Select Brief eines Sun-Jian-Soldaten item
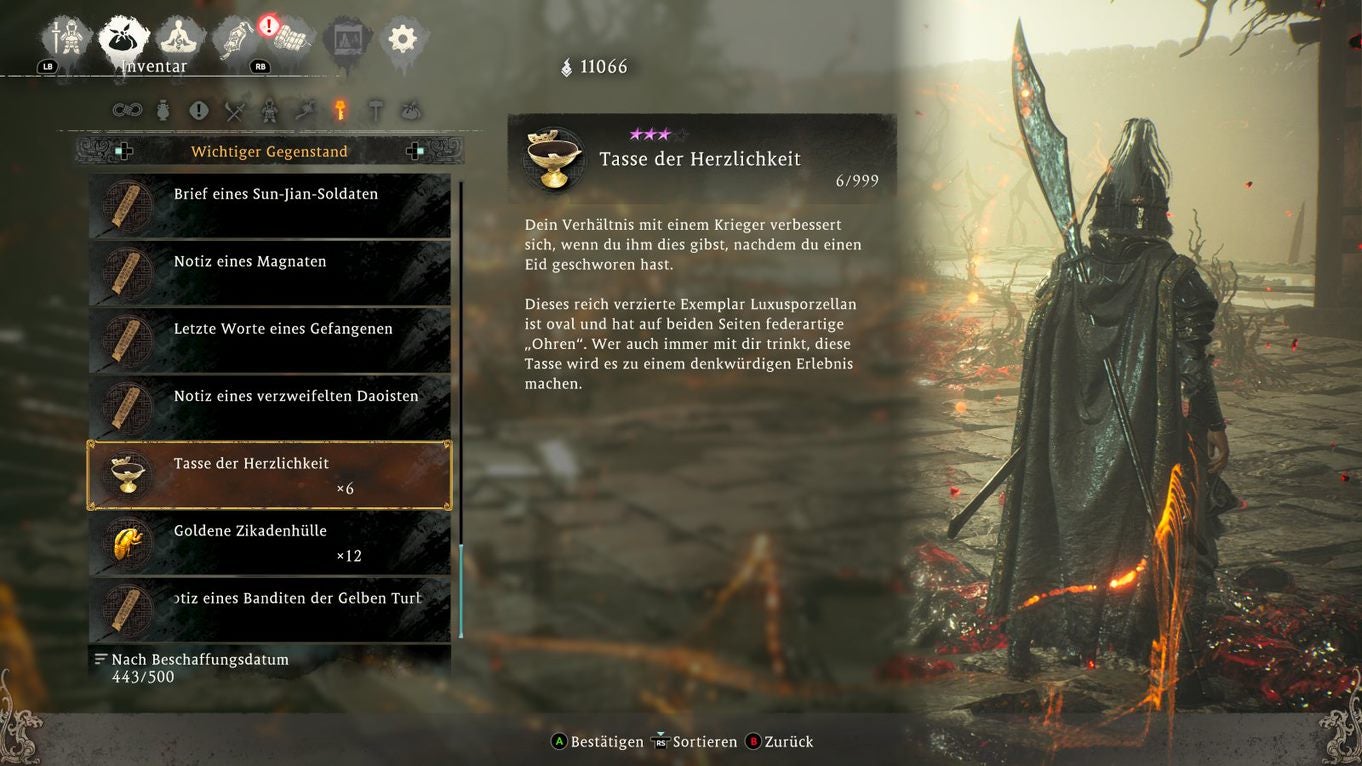The height and width of the screenshot is (766, 1362). tap(270, 206)
